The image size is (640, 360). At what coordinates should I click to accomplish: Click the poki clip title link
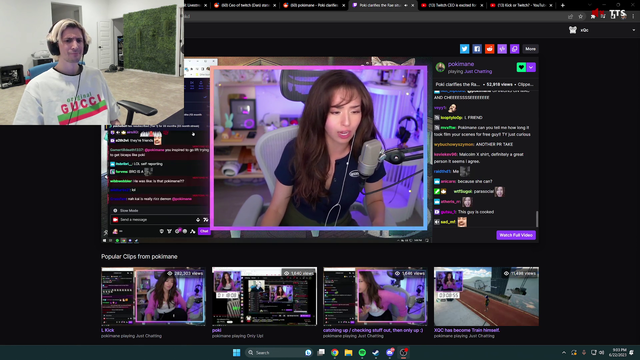[x=216, y=330]
